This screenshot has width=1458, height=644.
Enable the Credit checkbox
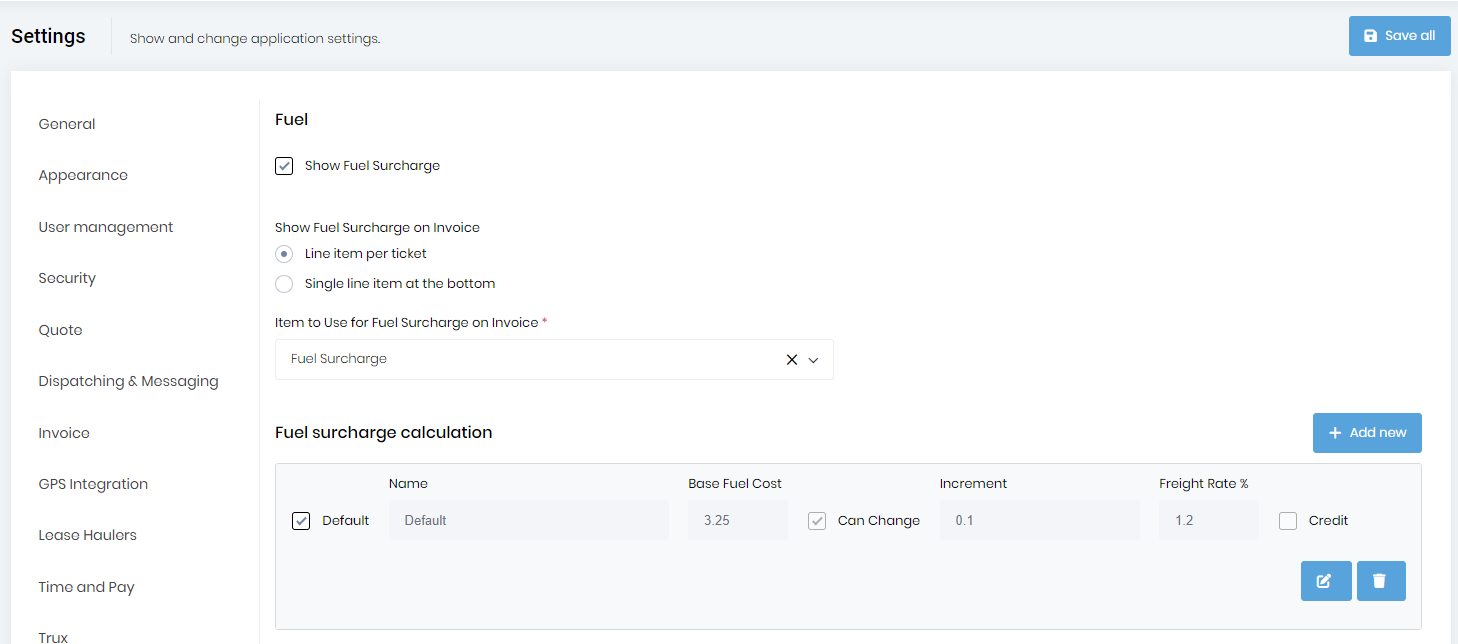coord(1288,520)
